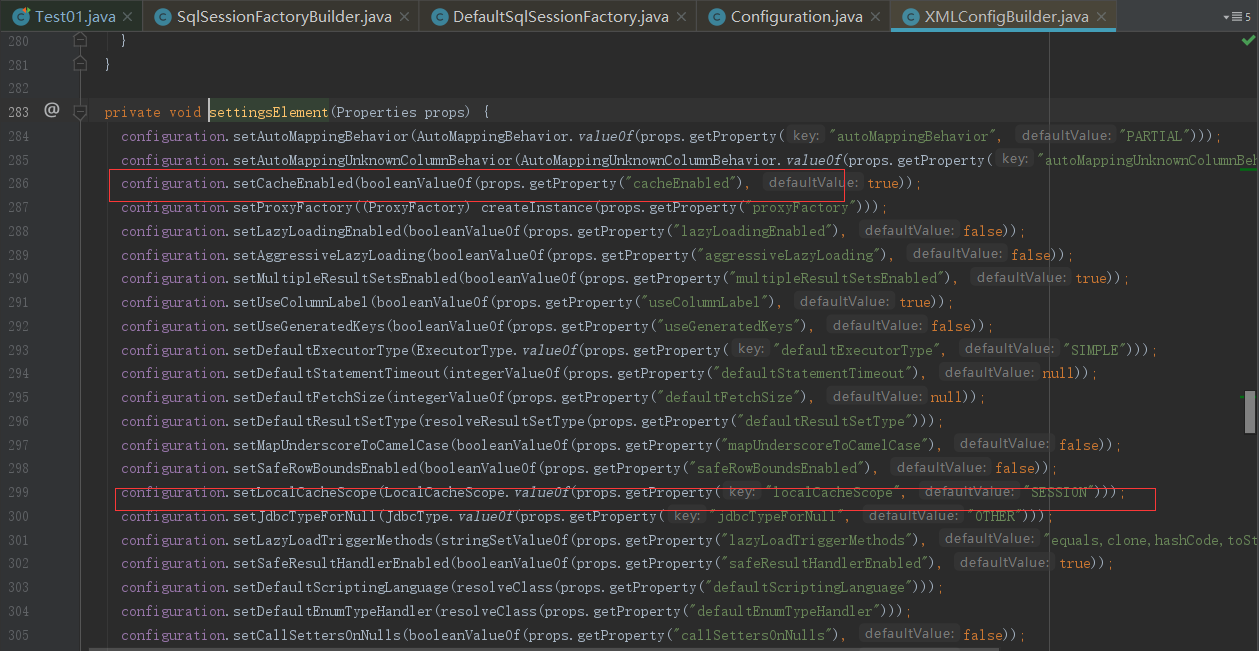Click setDefaultEnumTypeHandler method call

[333, 611]
